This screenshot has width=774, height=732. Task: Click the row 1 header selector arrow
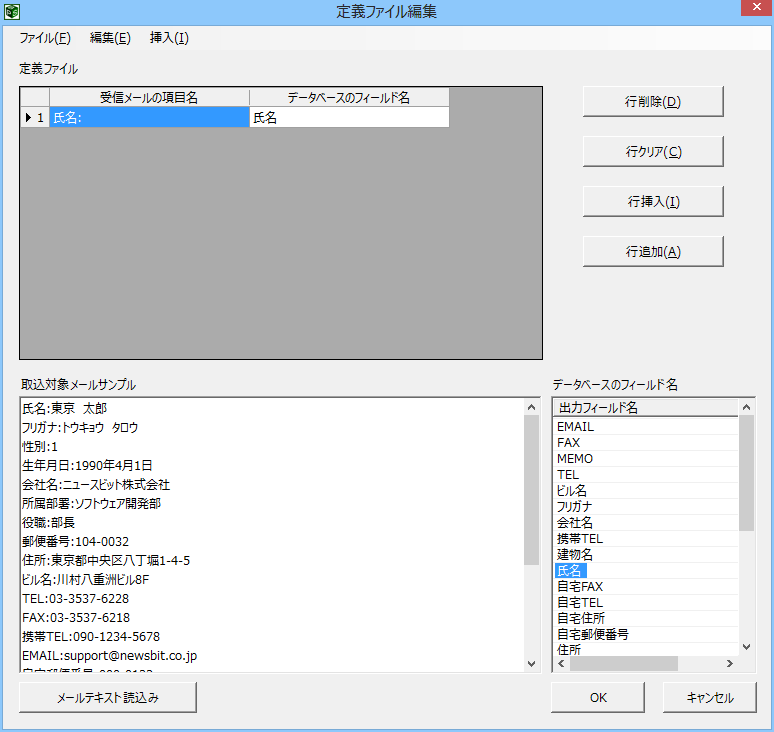[x=35, y=118]
